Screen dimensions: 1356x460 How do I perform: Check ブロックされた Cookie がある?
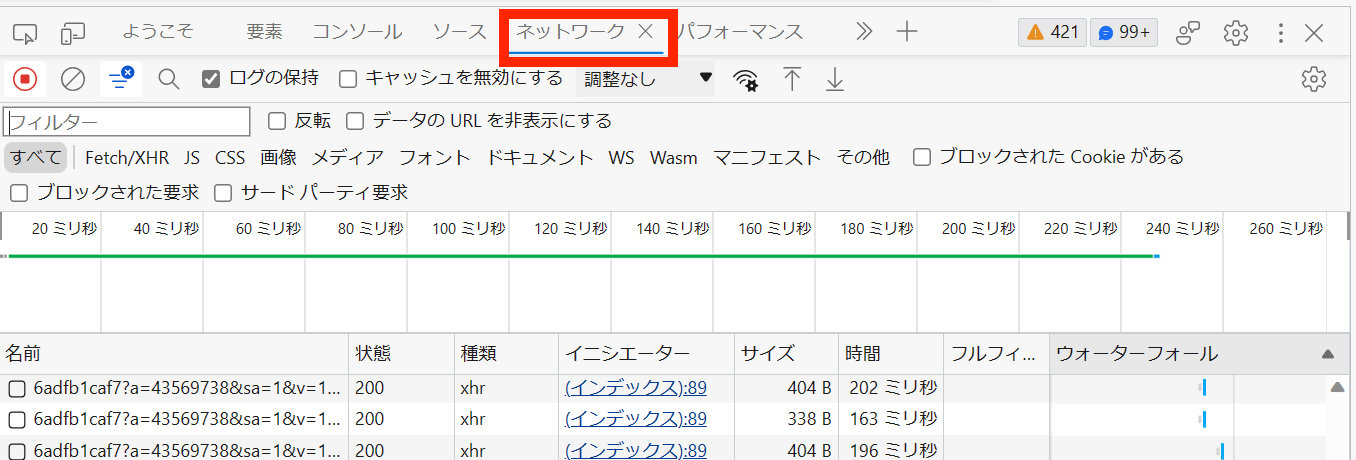[922, 157]
